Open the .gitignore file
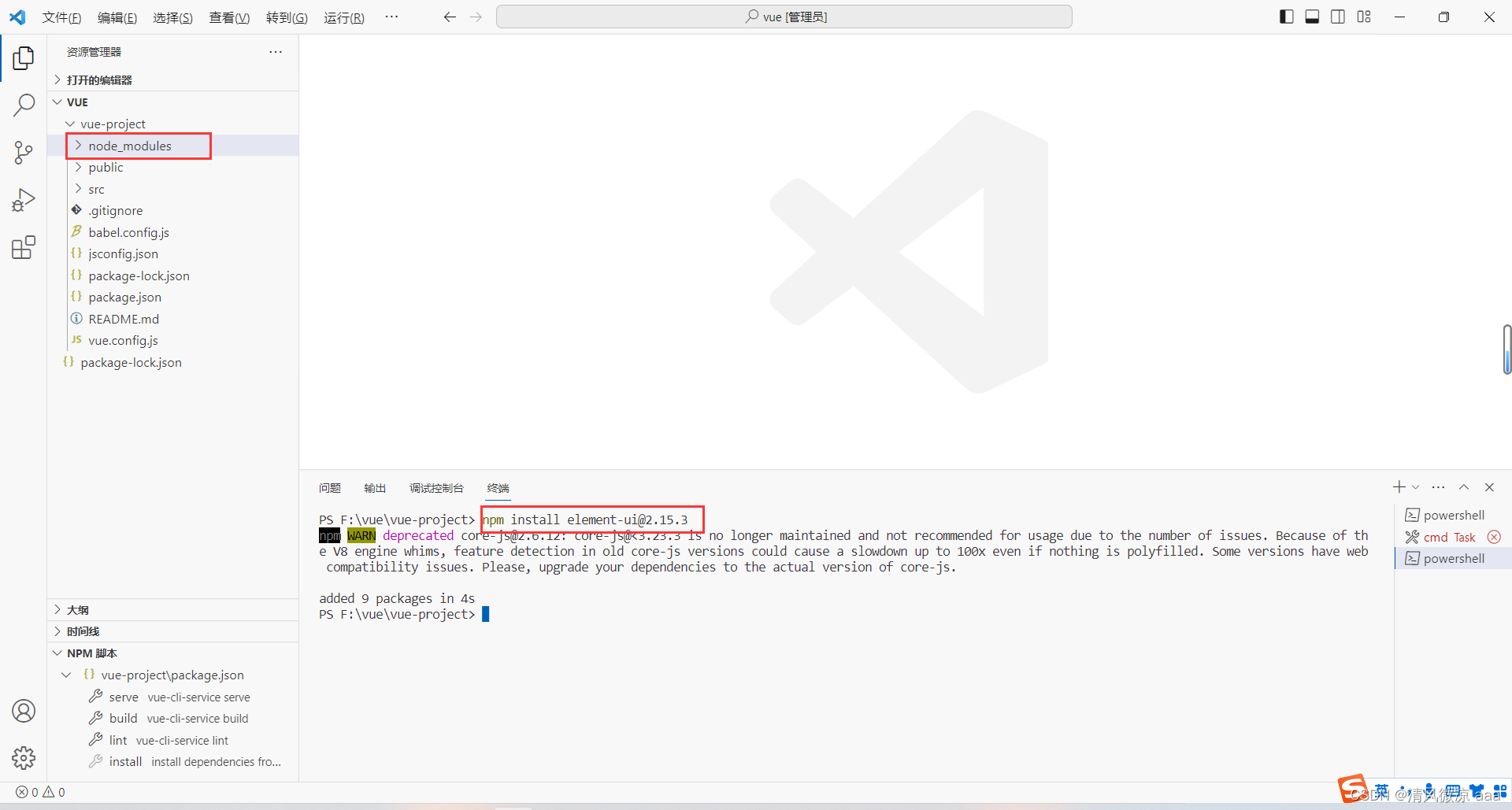Image resolution: width=1512 pixels, height=810 pixels. (x=173, y=210)
